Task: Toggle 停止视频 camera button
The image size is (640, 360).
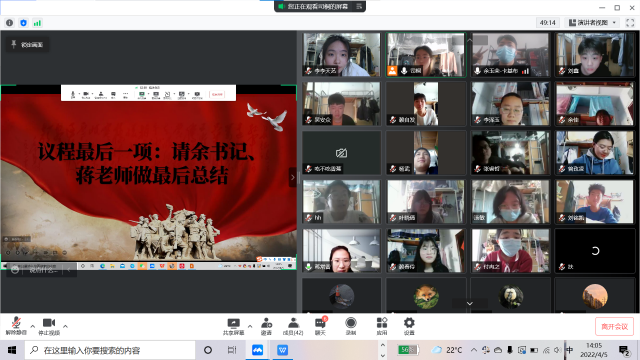Action: [x=49, y=326]
